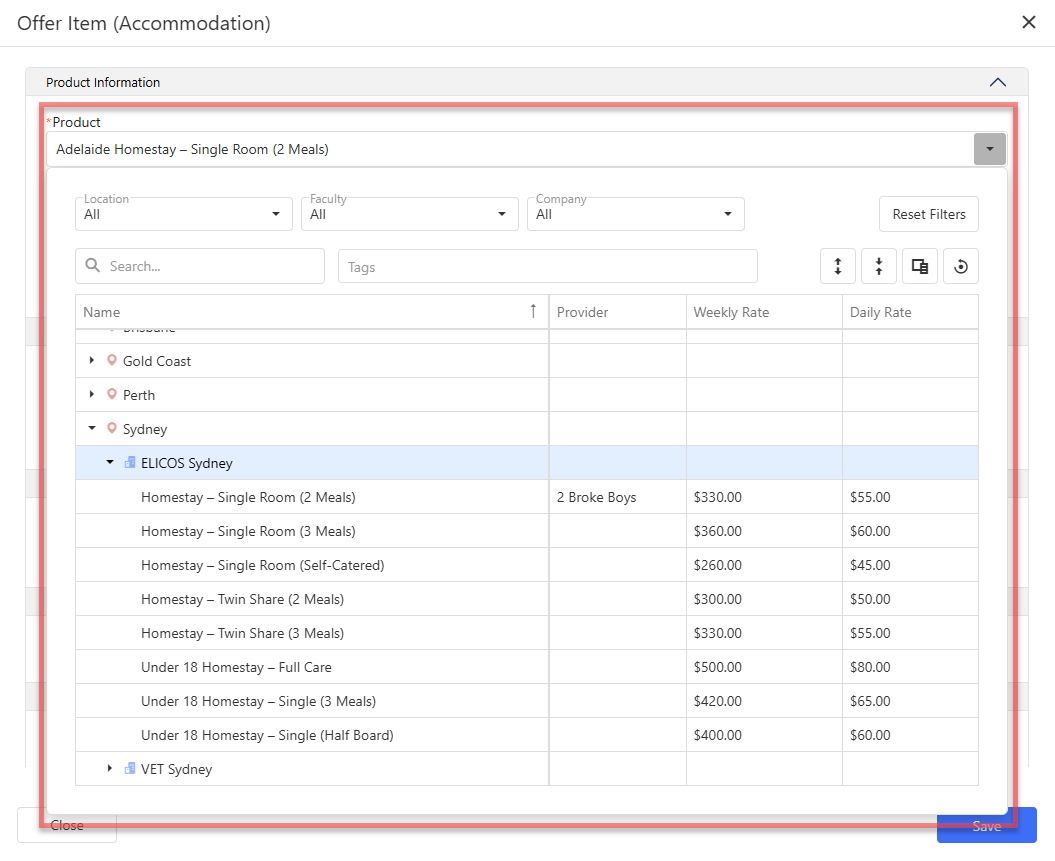The height and width of the screenshot is (861, 1055).
Task: Select Homestay – Twin Share (2 Meals)
Action: [x=527, y=599]
